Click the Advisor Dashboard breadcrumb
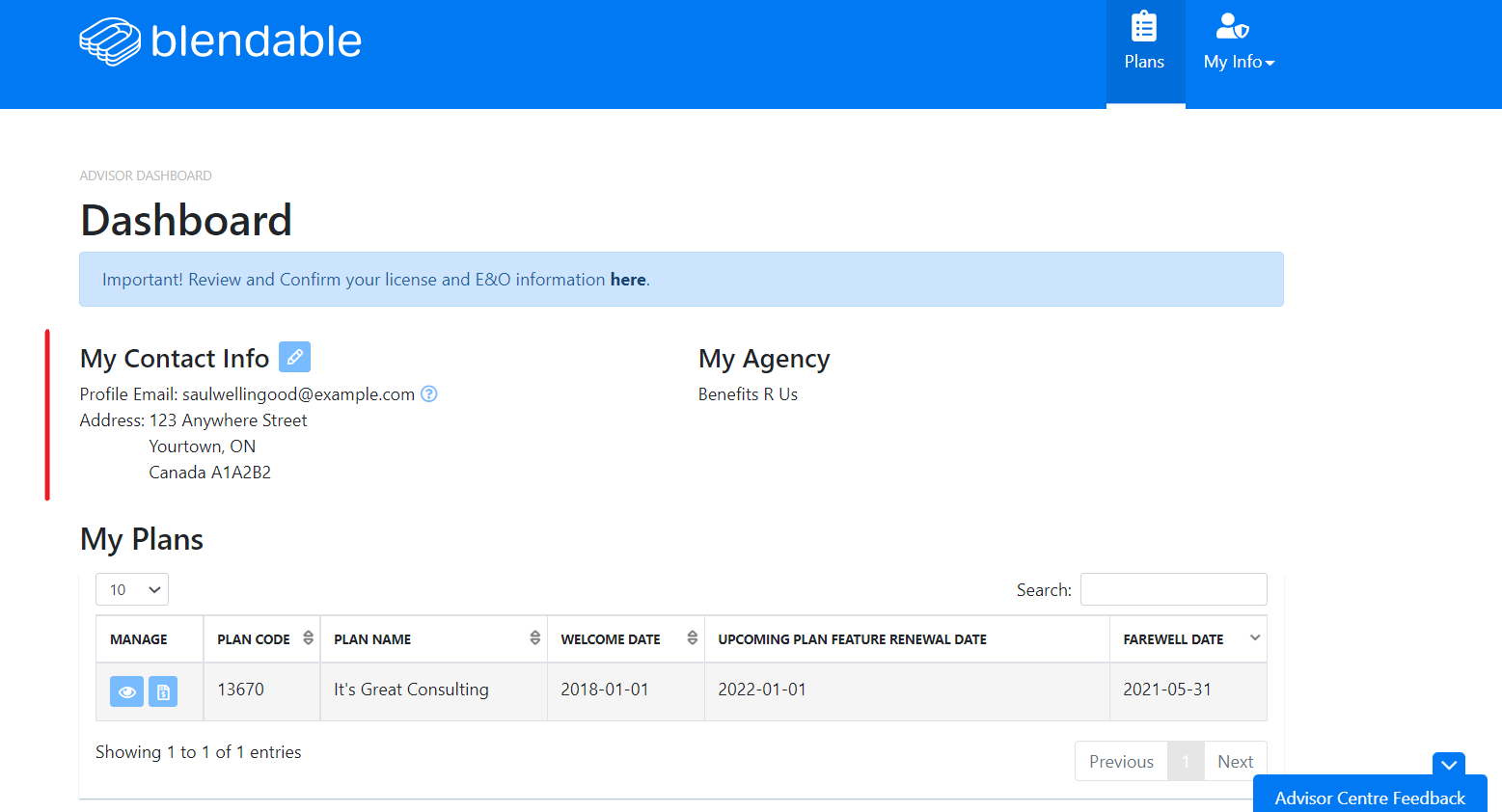The image size is (1502, 812). pyautogui.click(x=146, y=176)
